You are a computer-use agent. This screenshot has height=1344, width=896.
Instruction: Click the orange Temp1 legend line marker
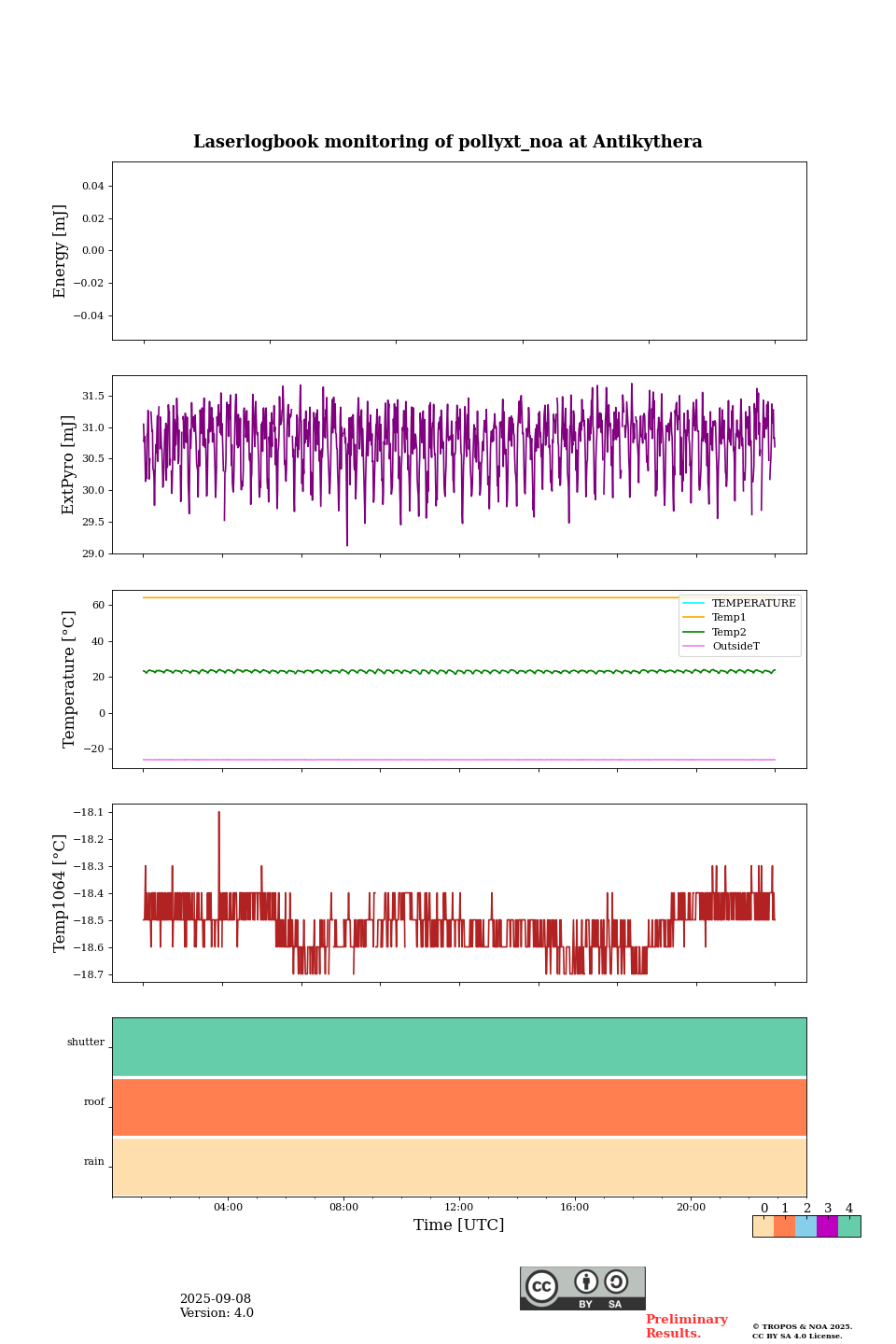click(693, 618)
